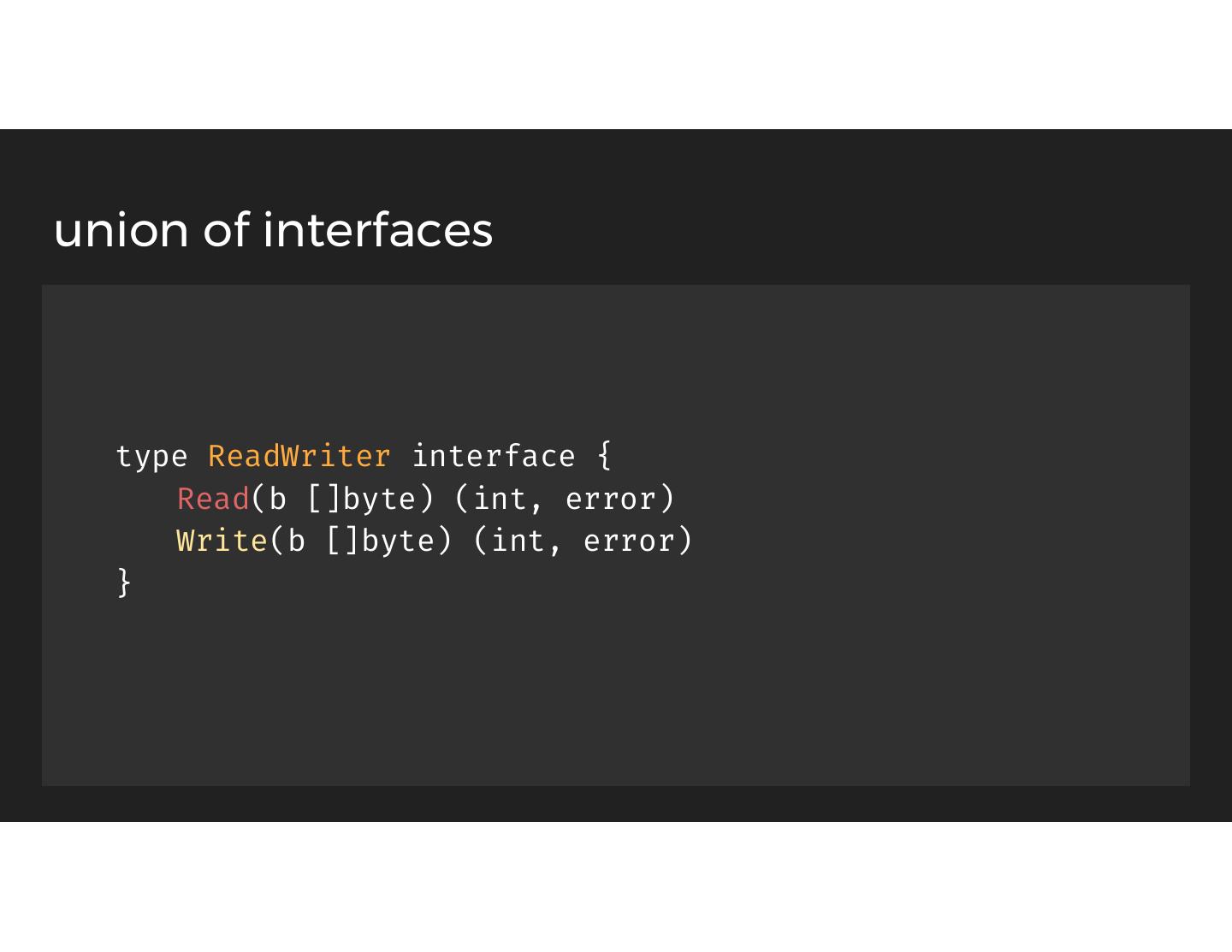Click the opening curly brace after interface
Image resolution: width=1232 pixels, height=952 pixels.
(x=605, y=455)
